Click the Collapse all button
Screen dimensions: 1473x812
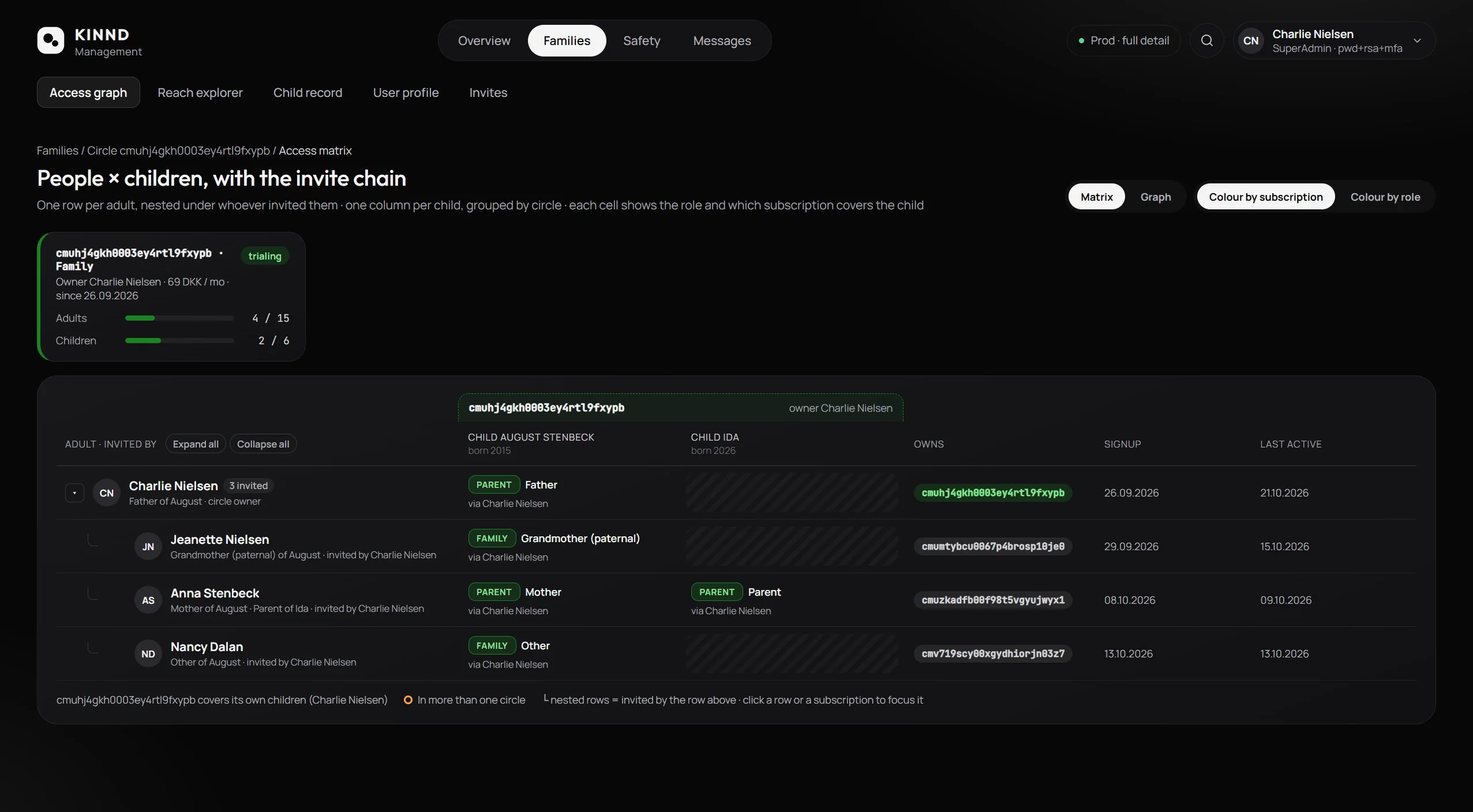tap(263, 443)
